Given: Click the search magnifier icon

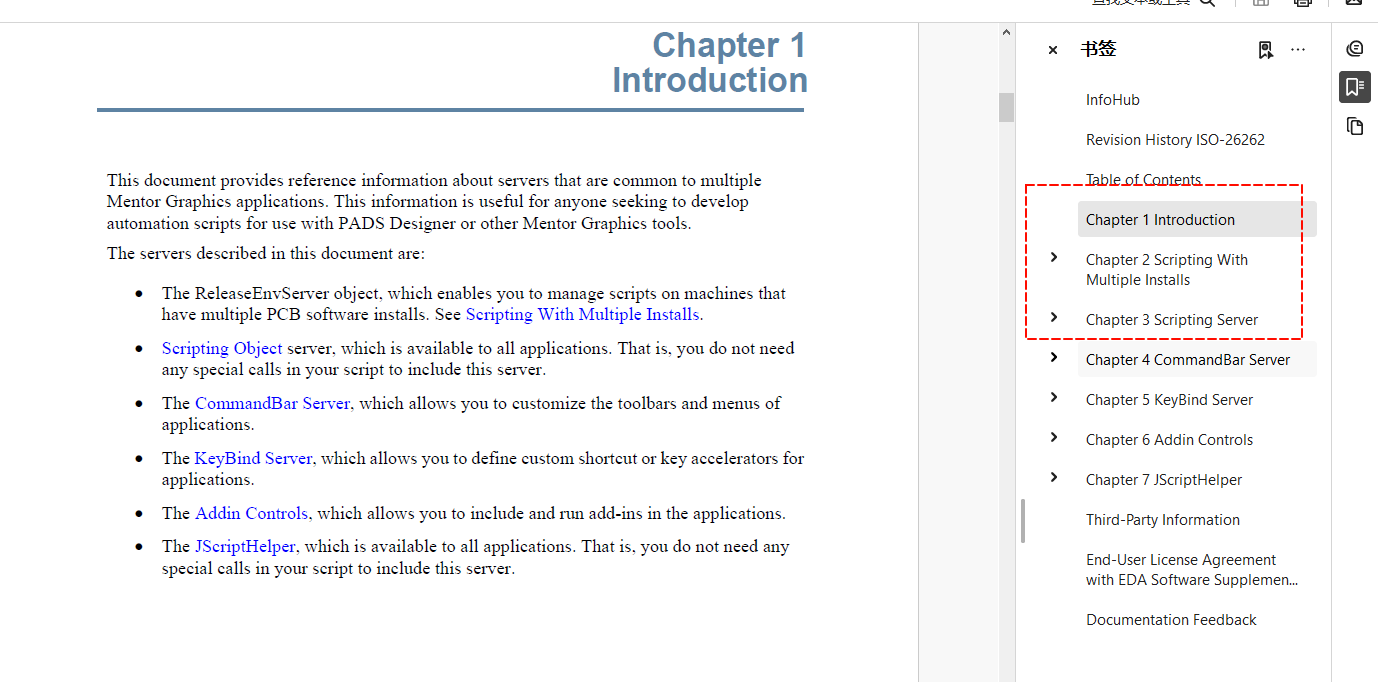Looking at the screenshot, I should (x=1207, y=3).
